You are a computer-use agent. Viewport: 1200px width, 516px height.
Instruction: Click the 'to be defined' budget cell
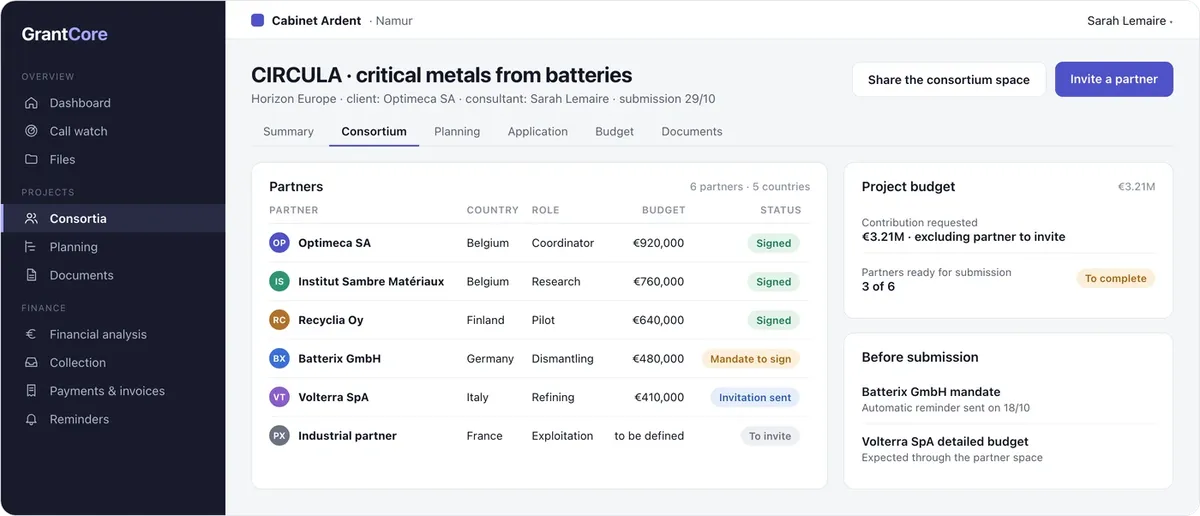(x=649, y=436)
